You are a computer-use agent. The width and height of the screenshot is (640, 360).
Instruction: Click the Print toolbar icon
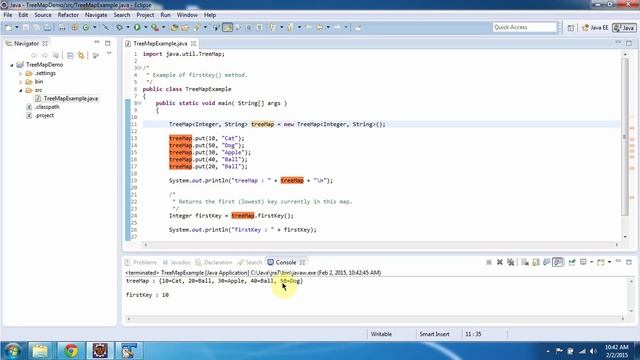click(47, 27)
